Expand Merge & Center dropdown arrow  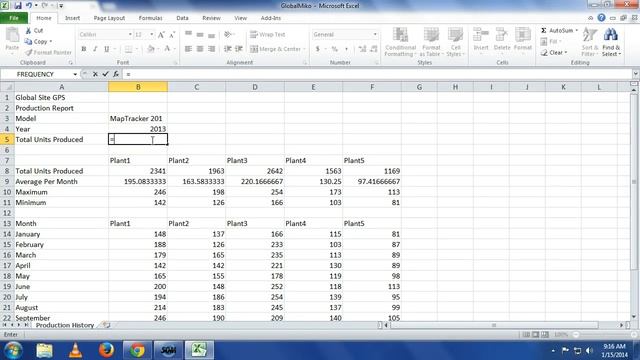click(304, 49)
